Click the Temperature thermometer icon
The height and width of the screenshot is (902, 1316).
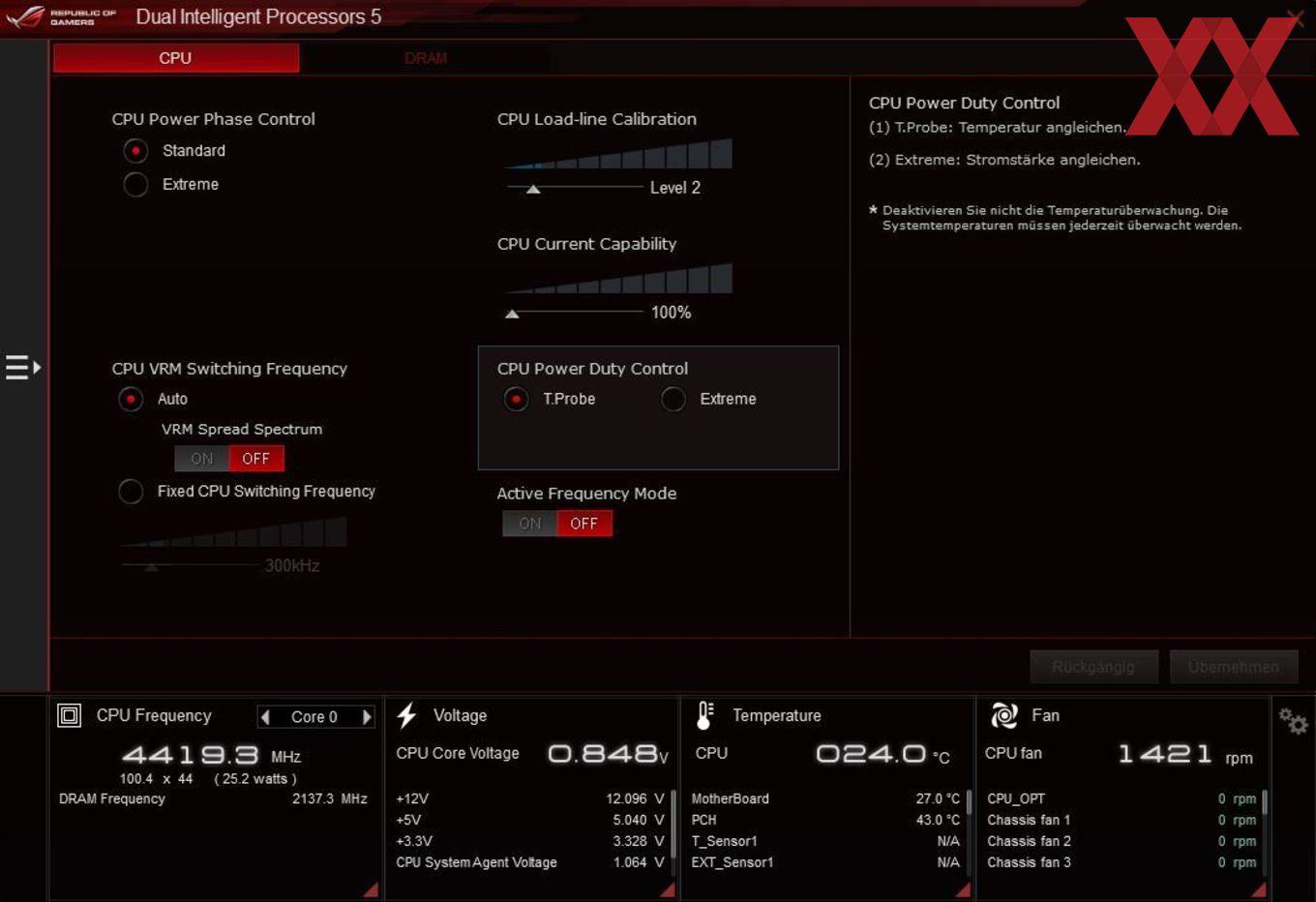(704, 715)
